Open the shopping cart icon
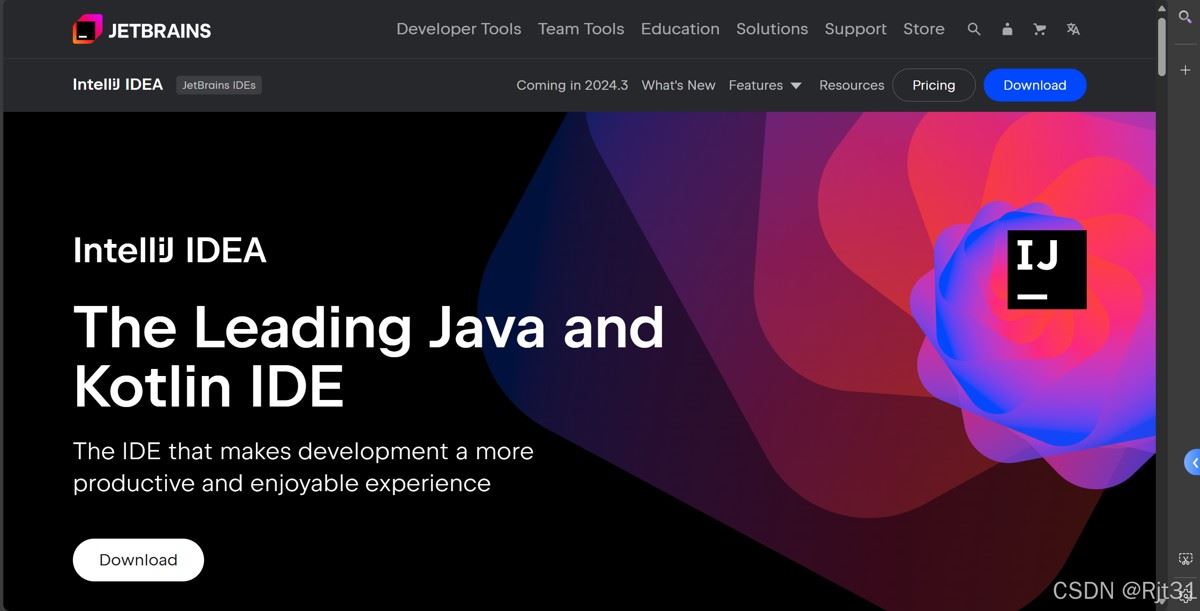The height and width of the screenshot is (611, 1200). coord(1040,29)
